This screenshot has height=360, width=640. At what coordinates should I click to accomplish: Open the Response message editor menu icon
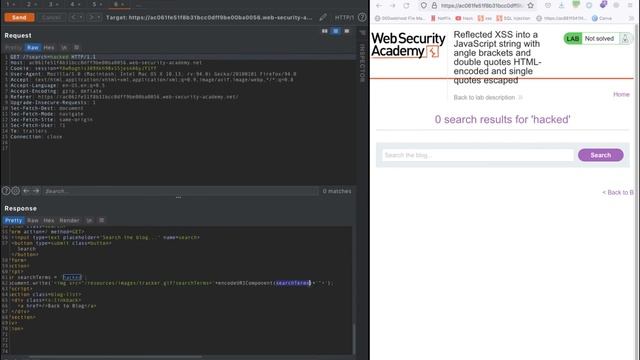[x=102, y=220]
